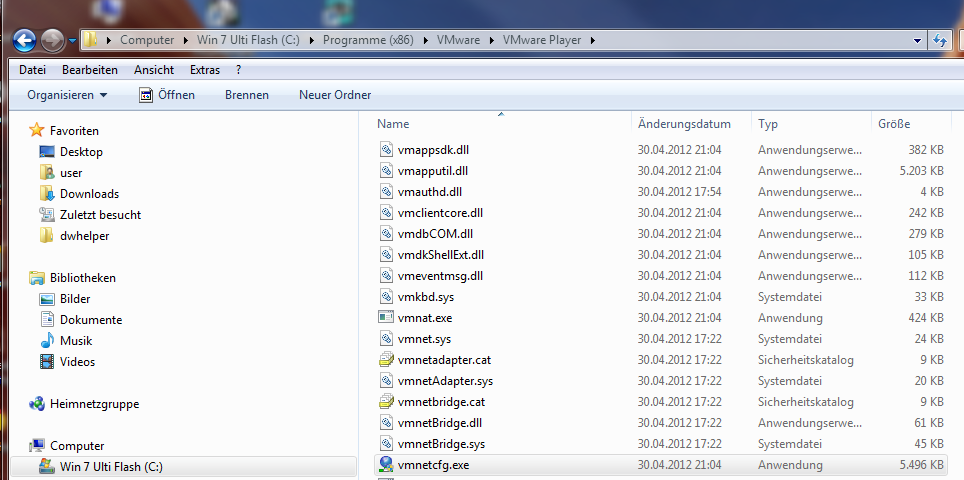The height and width of the screenshot is (480, 964).
Task: Select vmapputil.dll file icon
Action: click(385, 170)
